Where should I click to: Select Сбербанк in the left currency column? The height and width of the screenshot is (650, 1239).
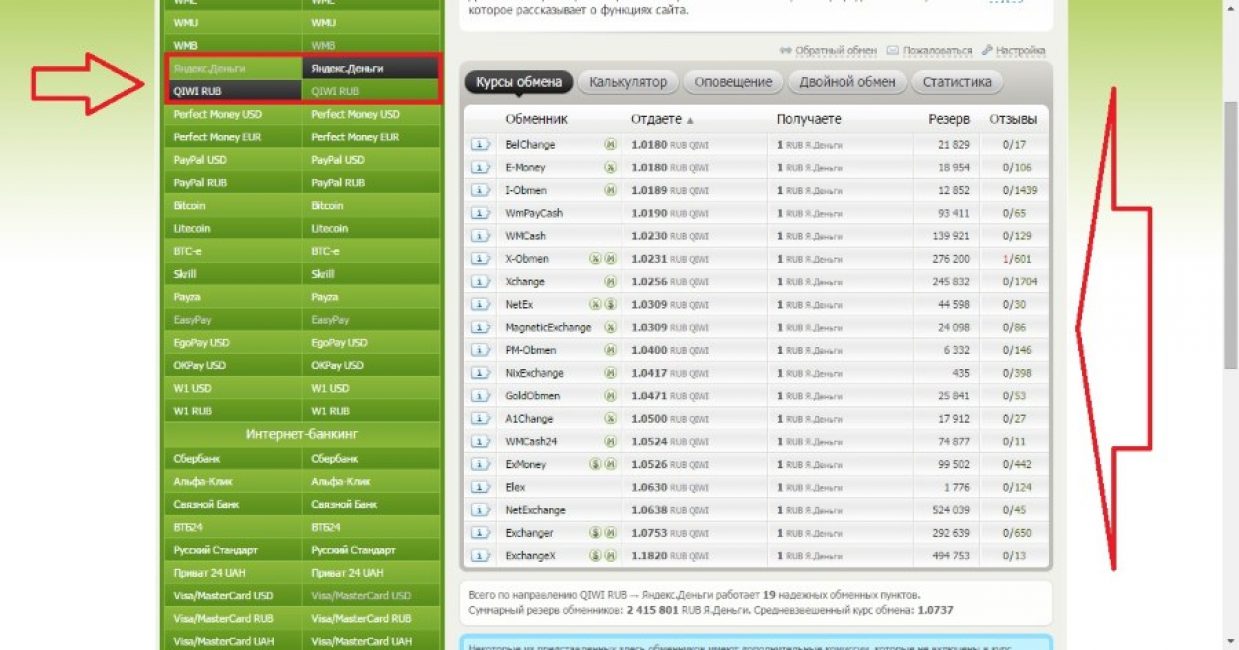pos(233,459)
